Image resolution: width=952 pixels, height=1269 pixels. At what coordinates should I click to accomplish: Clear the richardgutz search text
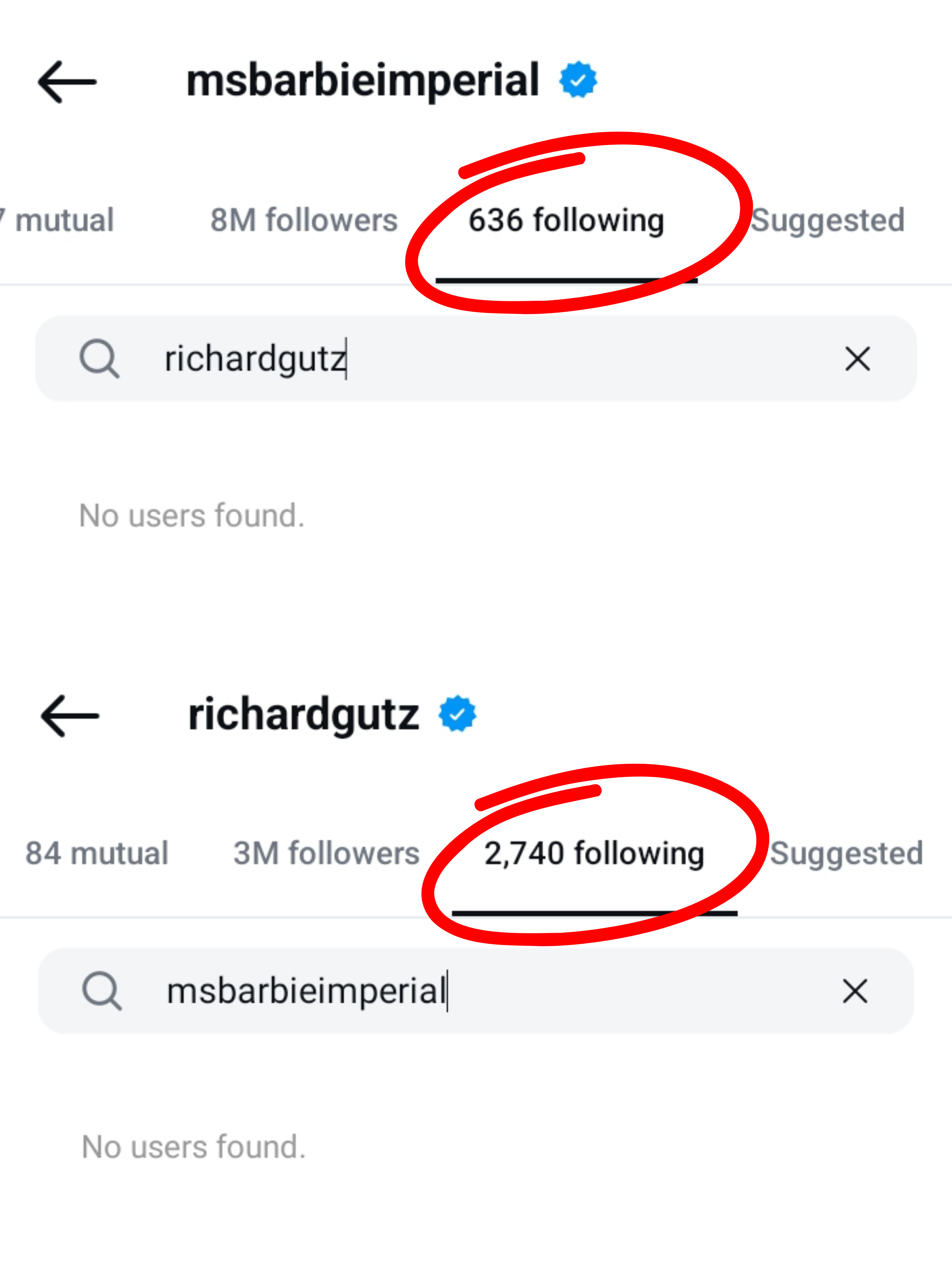click(x=857, y=359)
